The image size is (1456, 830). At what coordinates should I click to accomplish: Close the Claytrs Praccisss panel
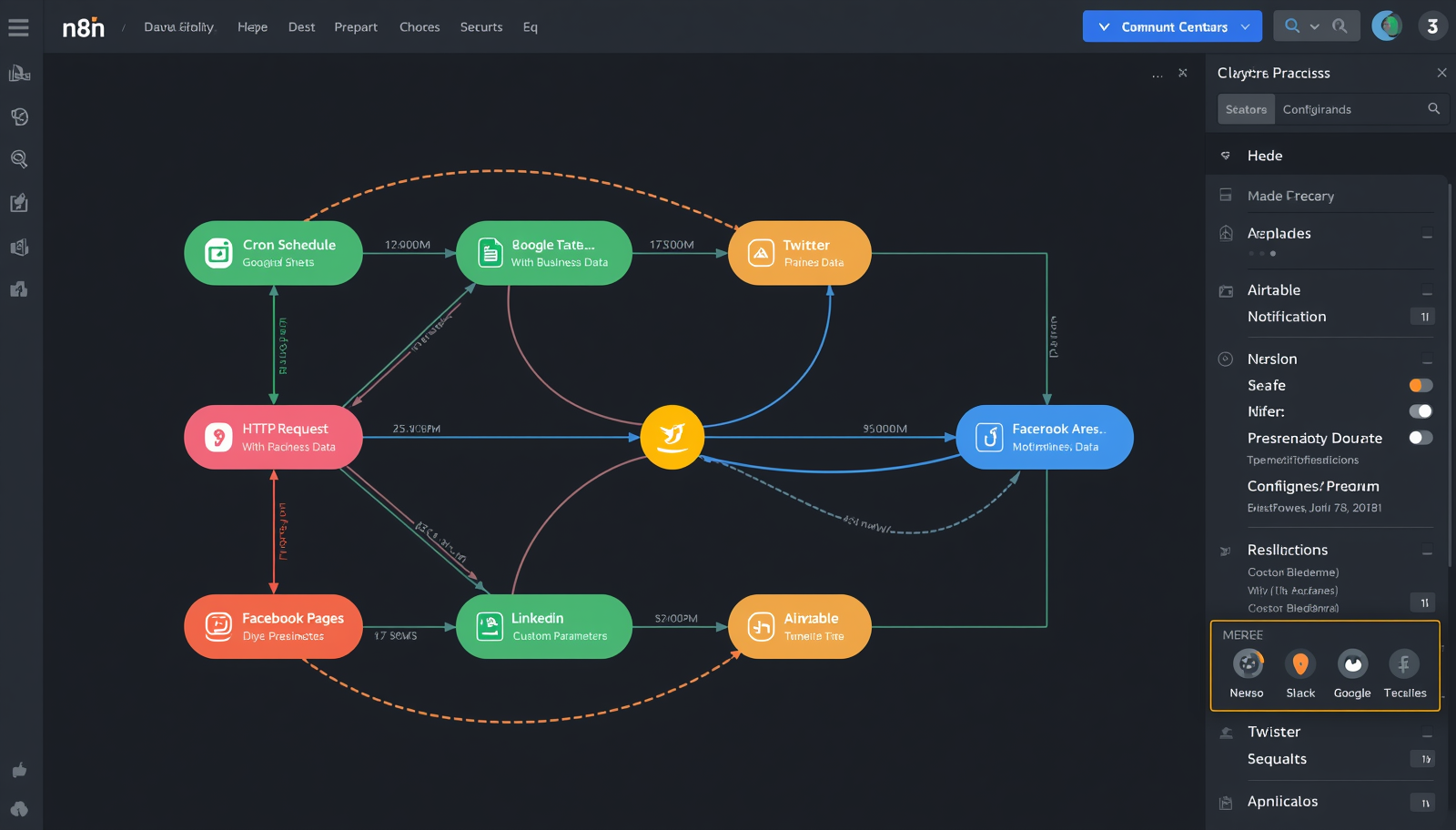pyautogui.click(x=1441, y=73)
